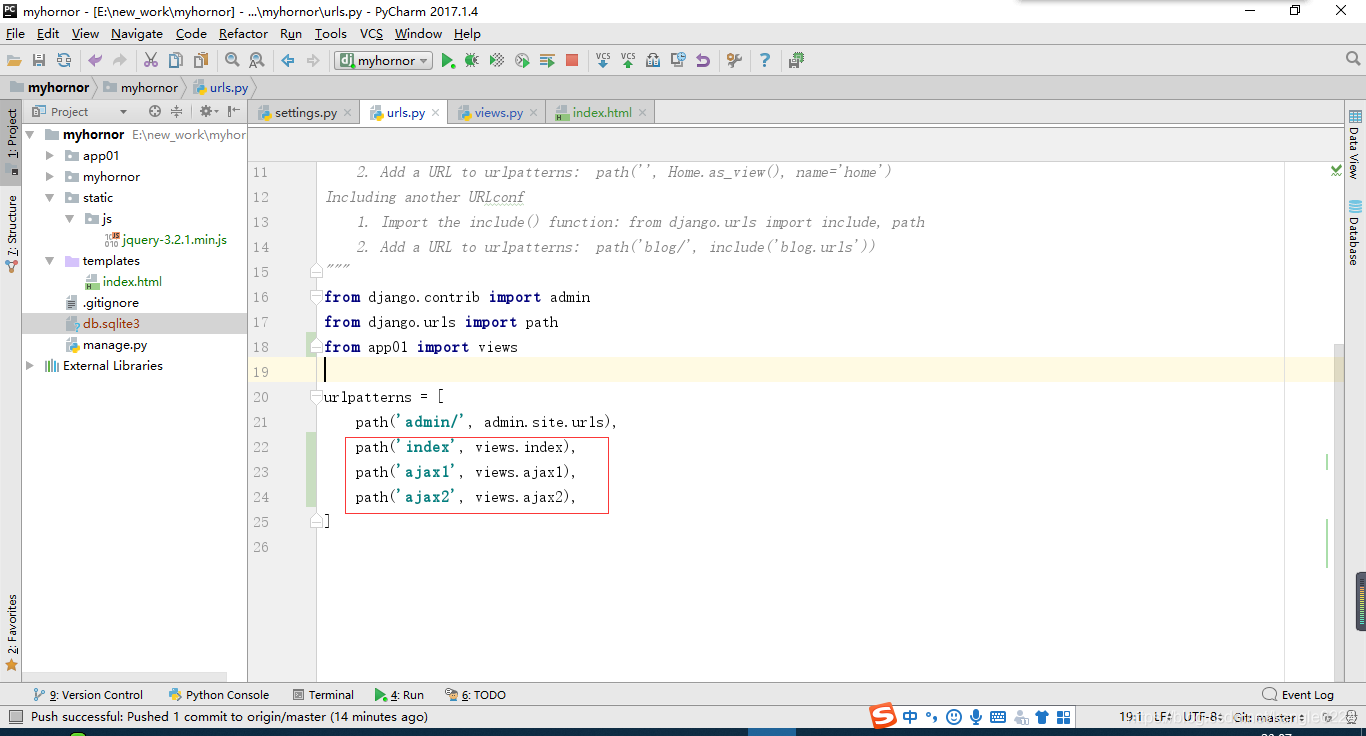The height and width of the screenshot is (736, 1366).
Task: Open the 6: TODO tool window
Action: [x=476, y=695]
